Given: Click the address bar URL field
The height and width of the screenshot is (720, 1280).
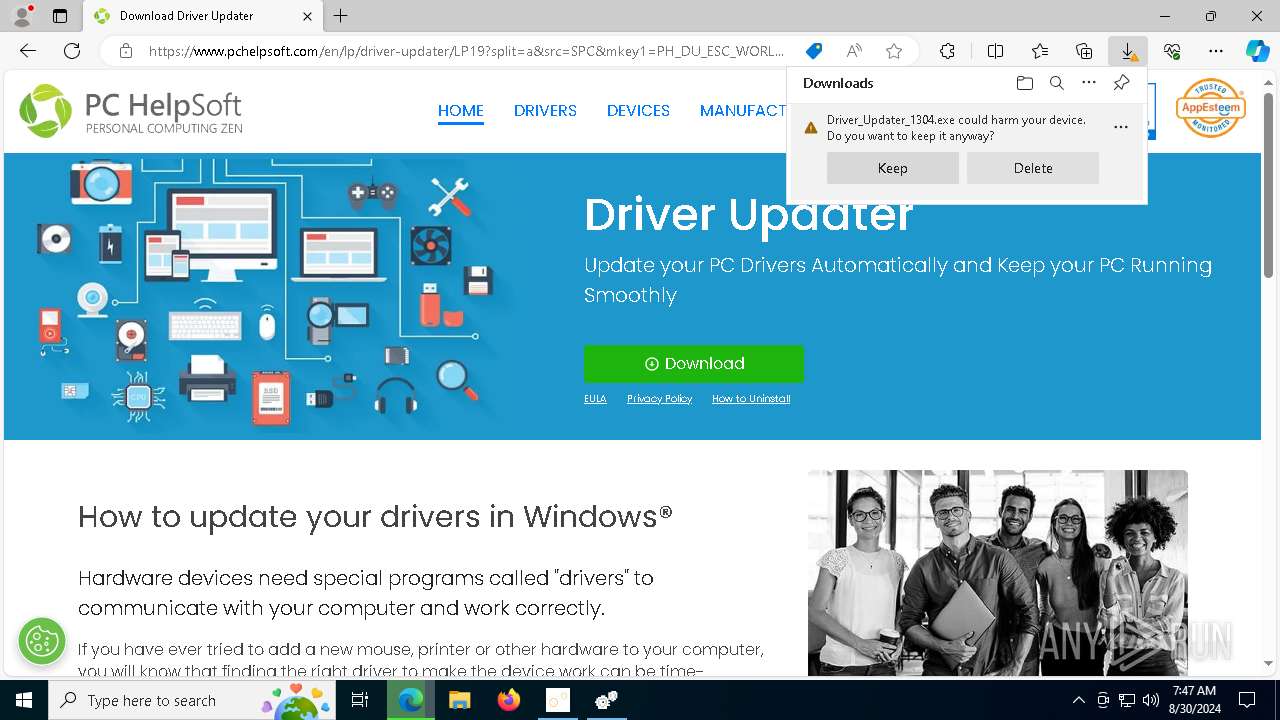Looking at the screenshot, I should pyautogui.click(x=465, y=51).
